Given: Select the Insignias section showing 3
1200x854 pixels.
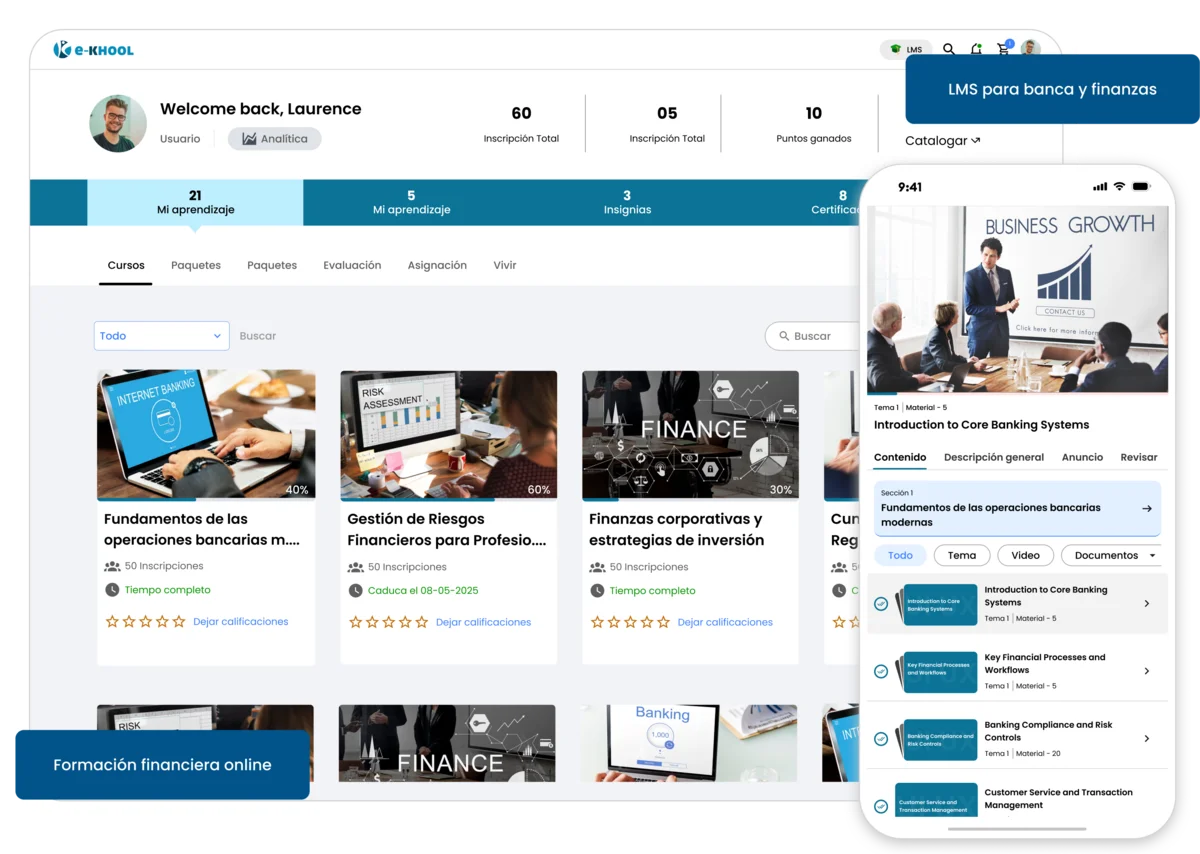Looking at the screenshot, I should (x=627, y=202).
